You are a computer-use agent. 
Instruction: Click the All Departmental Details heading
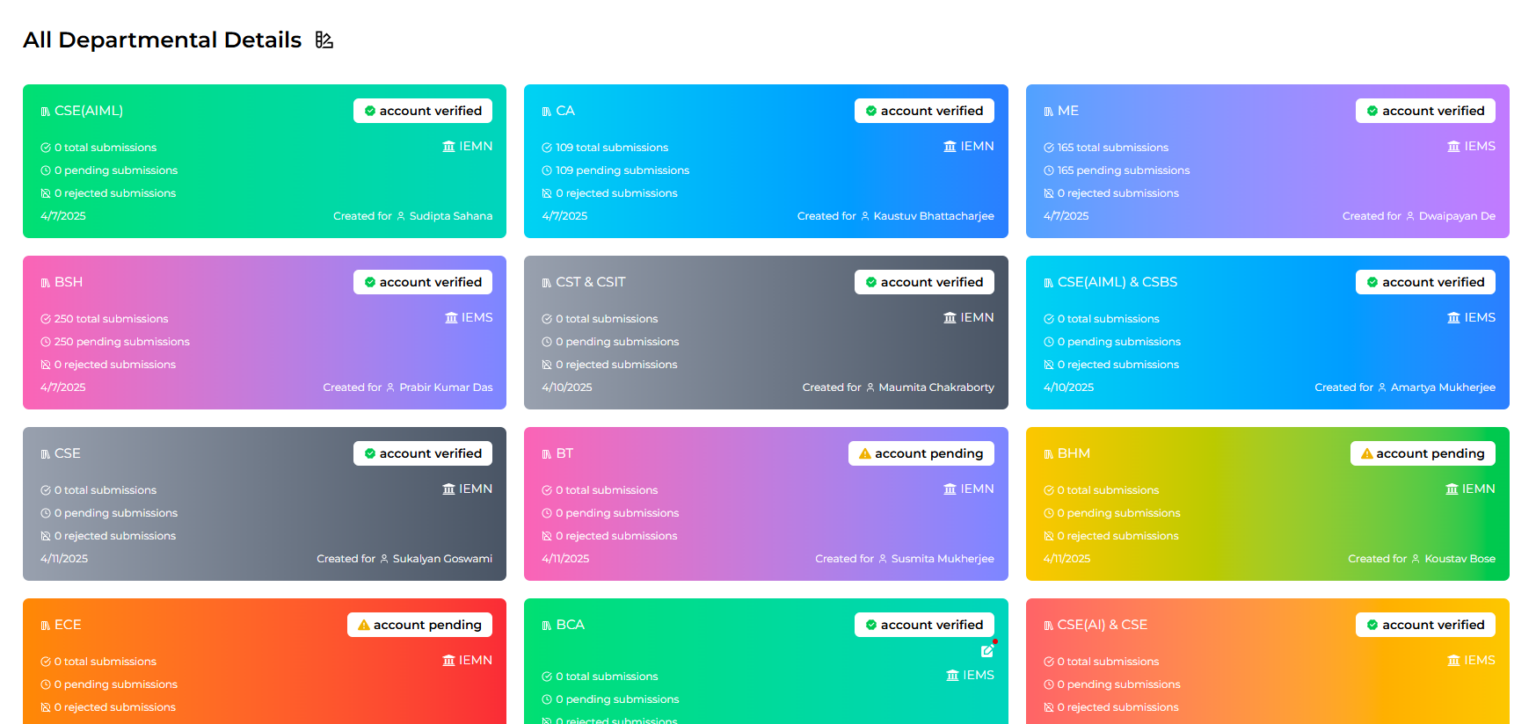tap(162, 40)
